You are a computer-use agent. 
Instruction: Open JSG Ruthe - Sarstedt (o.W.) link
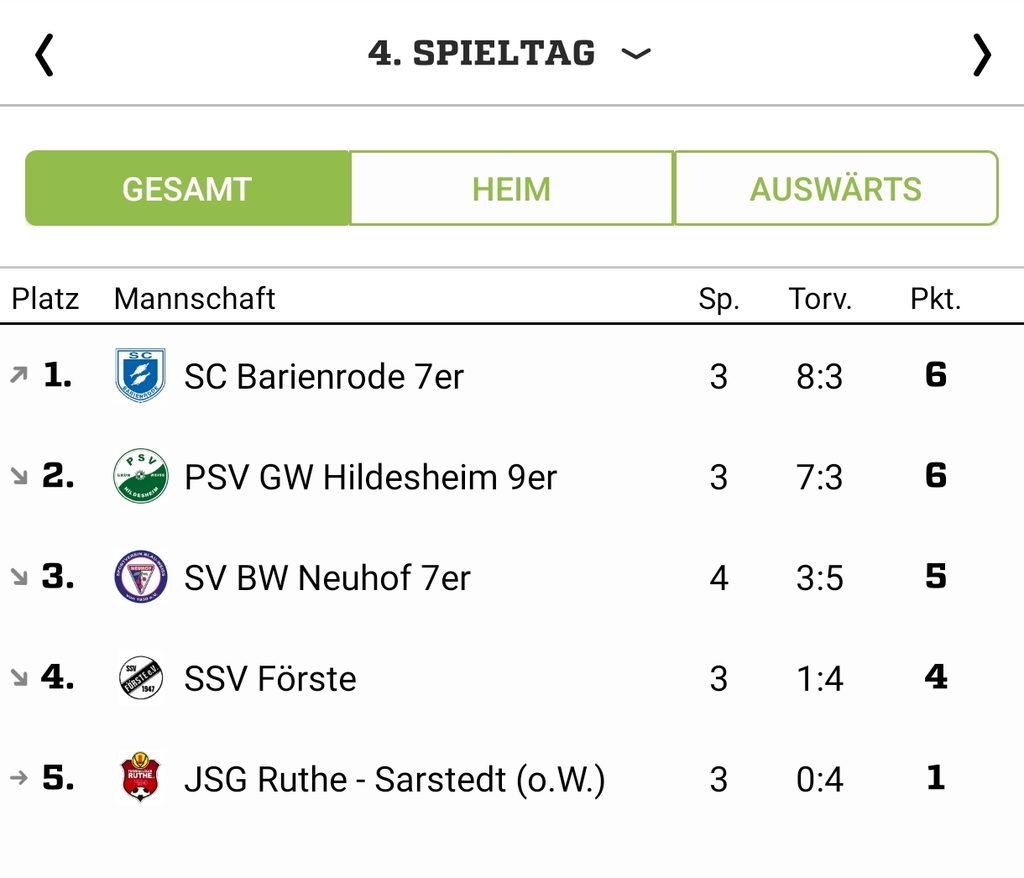(394, 779)
